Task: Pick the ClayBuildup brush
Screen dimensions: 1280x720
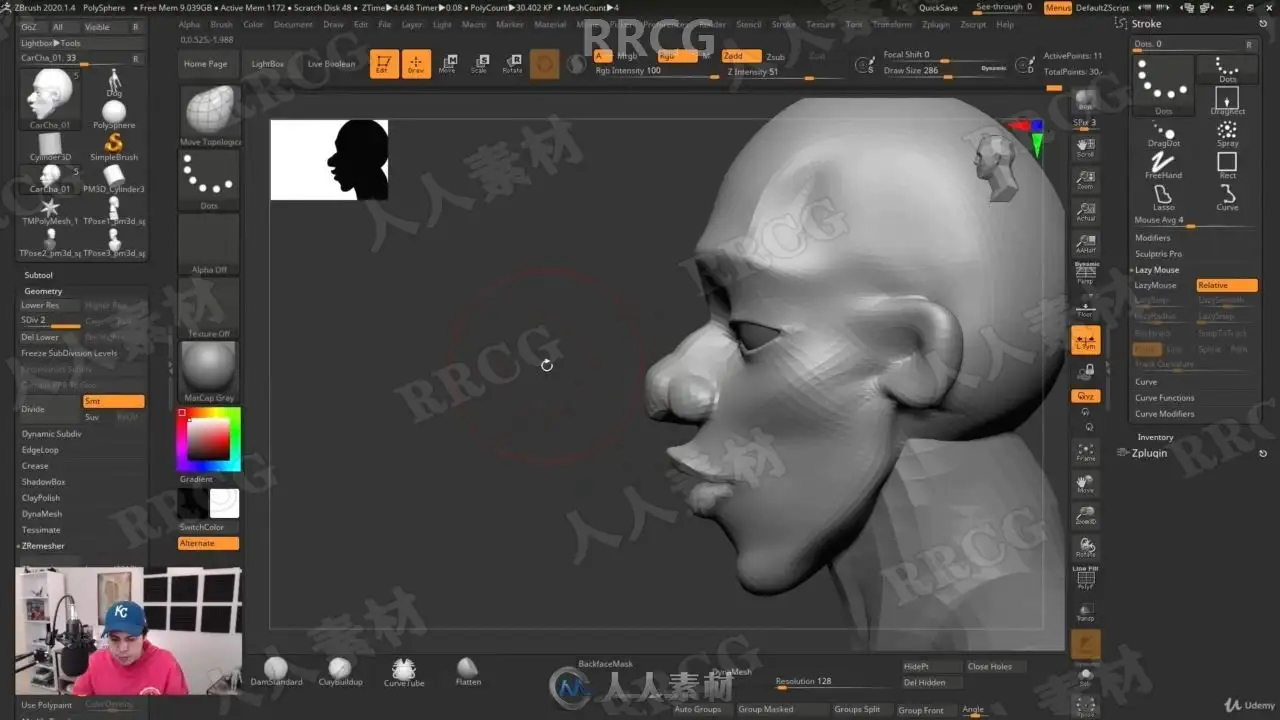Action: [x=340, y=671]
